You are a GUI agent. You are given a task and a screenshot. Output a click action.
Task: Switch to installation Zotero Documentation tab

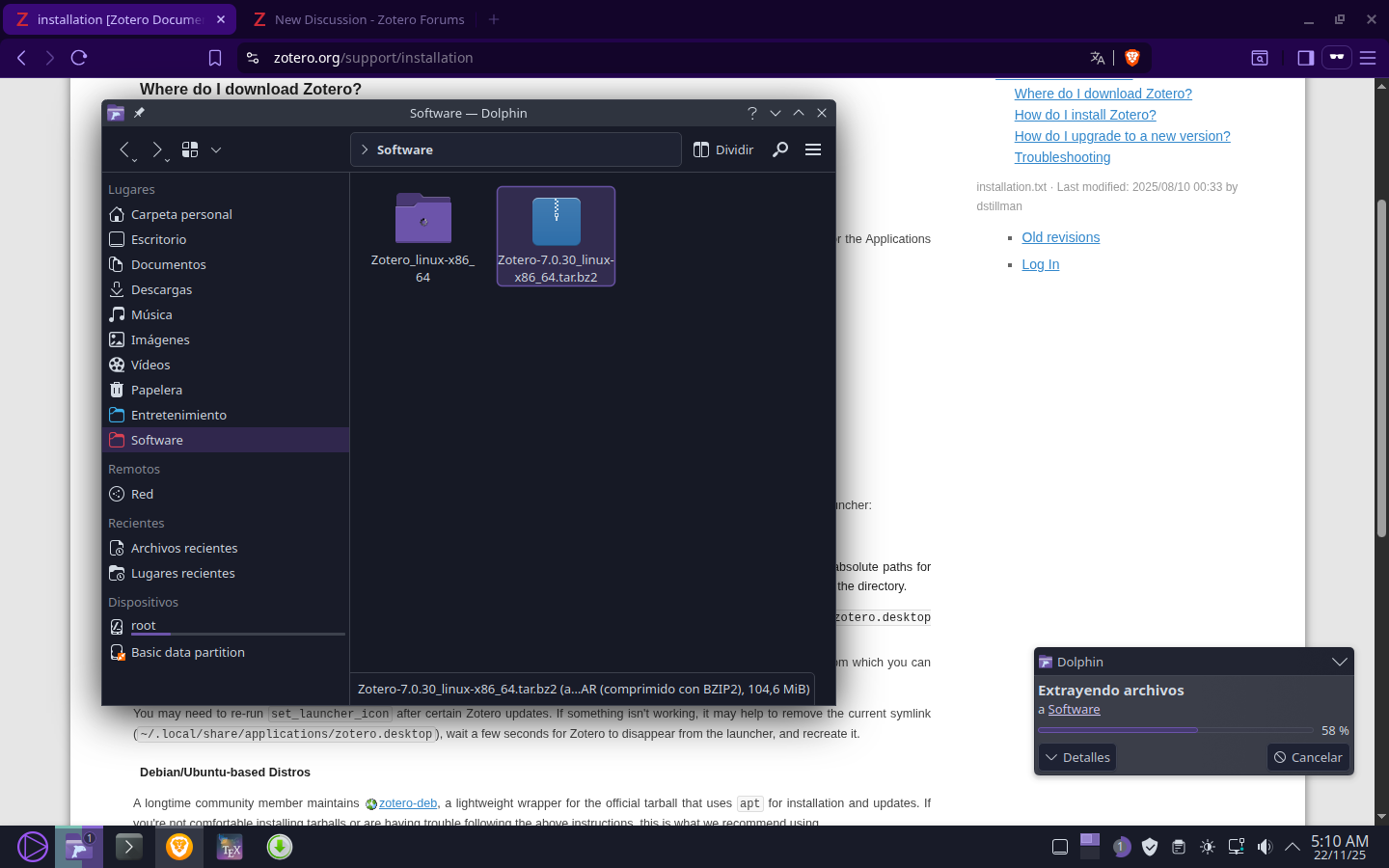(x=119, y=19)
